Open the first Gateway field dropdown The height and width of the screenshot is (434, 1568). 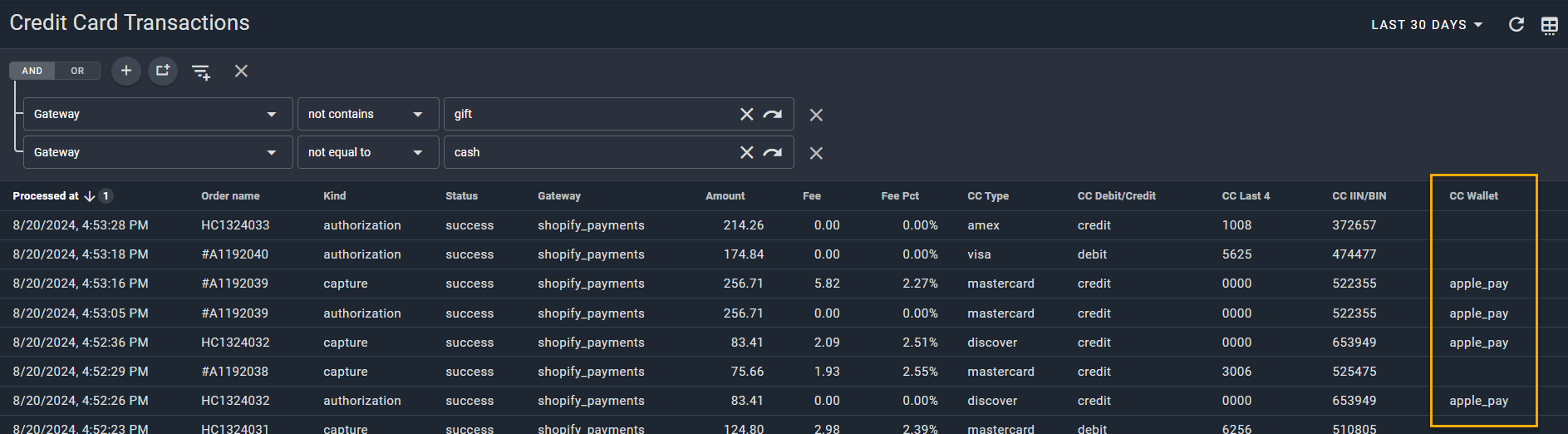coord(157,114)
